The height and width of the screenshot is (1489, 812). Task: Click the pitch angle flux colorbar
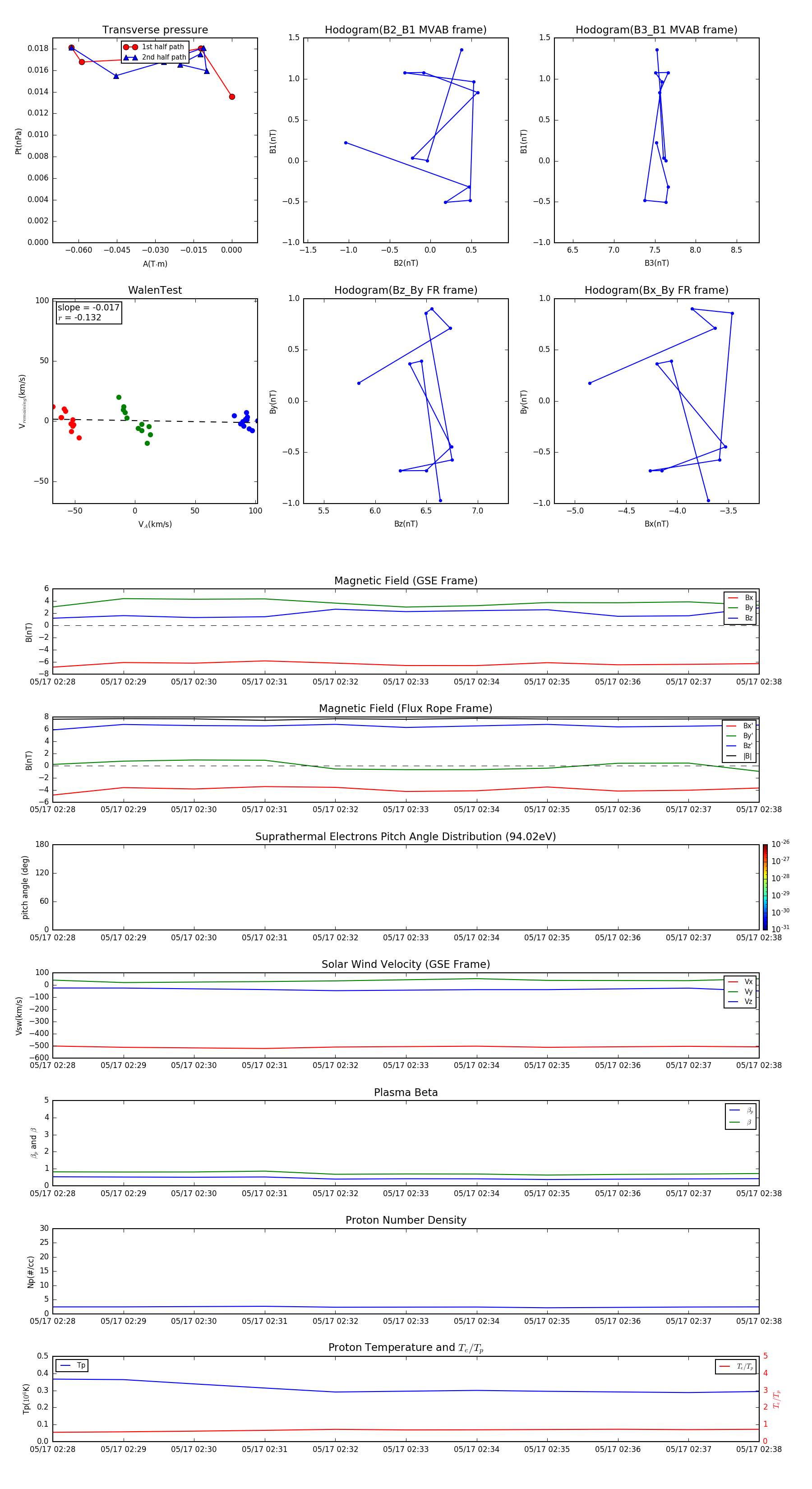click(x=765, y=887)
